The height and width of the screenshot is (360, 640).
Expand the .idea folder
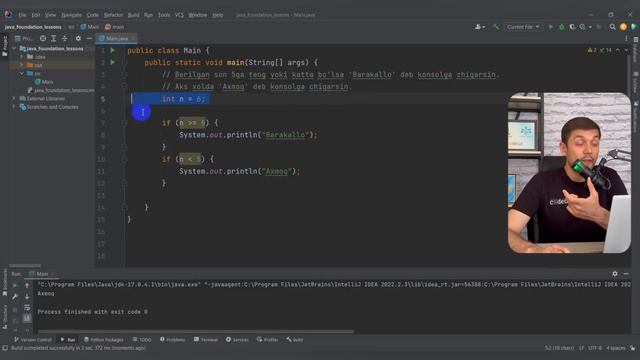[22, 57]
